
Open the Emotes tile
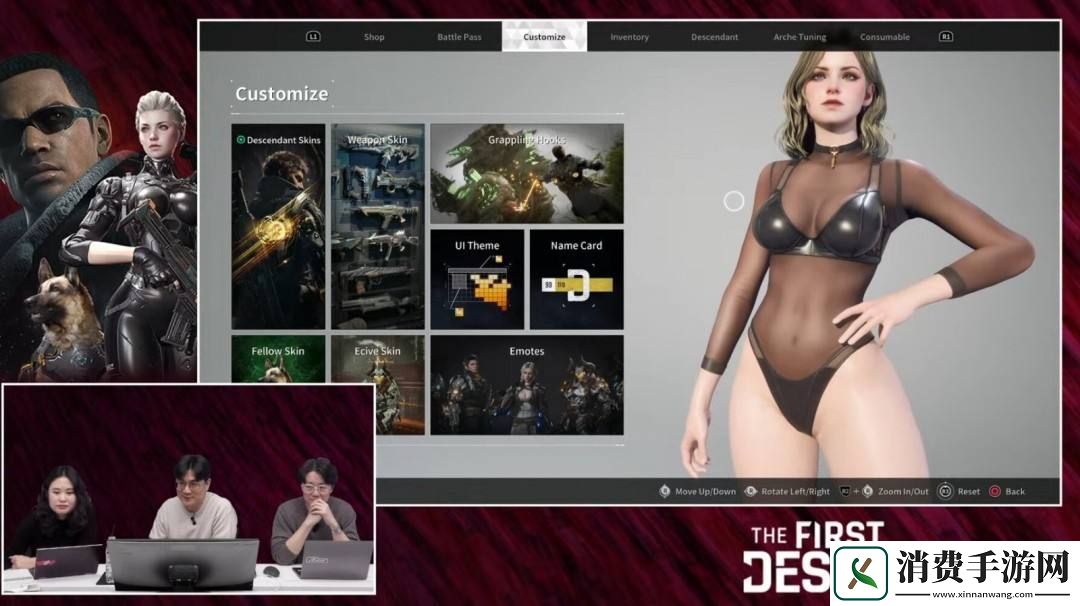(527, 385)
